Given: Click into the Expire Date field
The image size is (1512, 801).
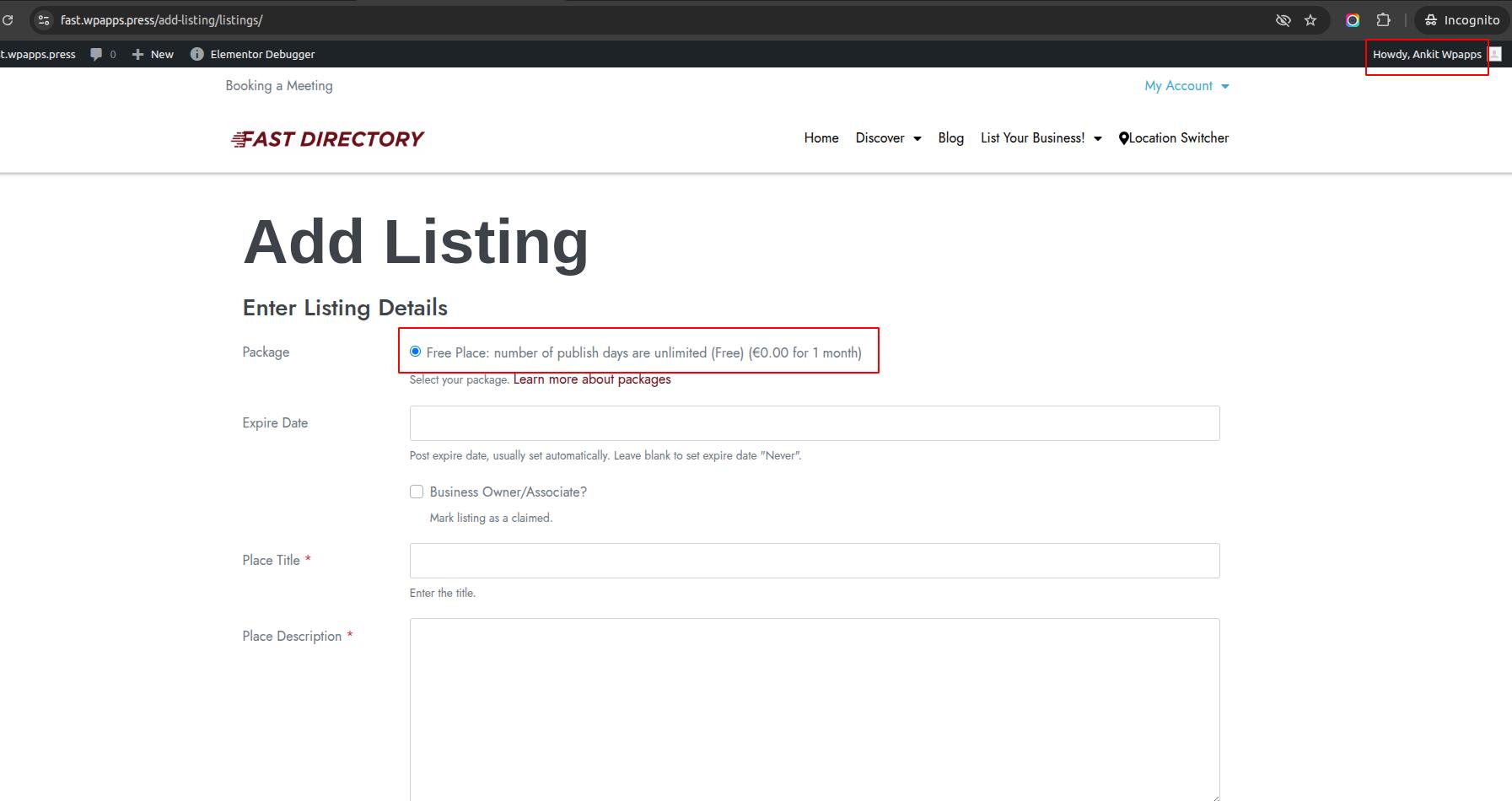Looking at the screenshot, I should coord(814,423).
